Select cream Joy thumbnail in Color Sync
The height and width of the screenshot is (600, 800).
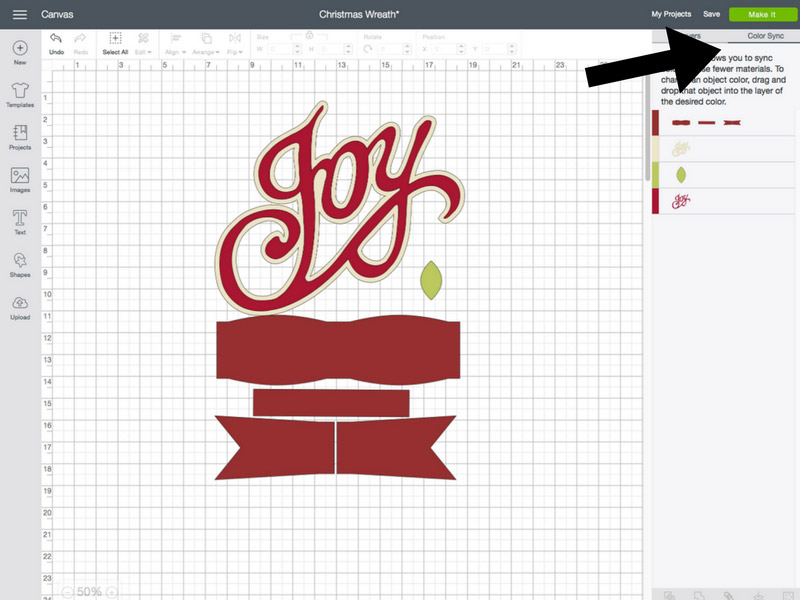[681, 149]
